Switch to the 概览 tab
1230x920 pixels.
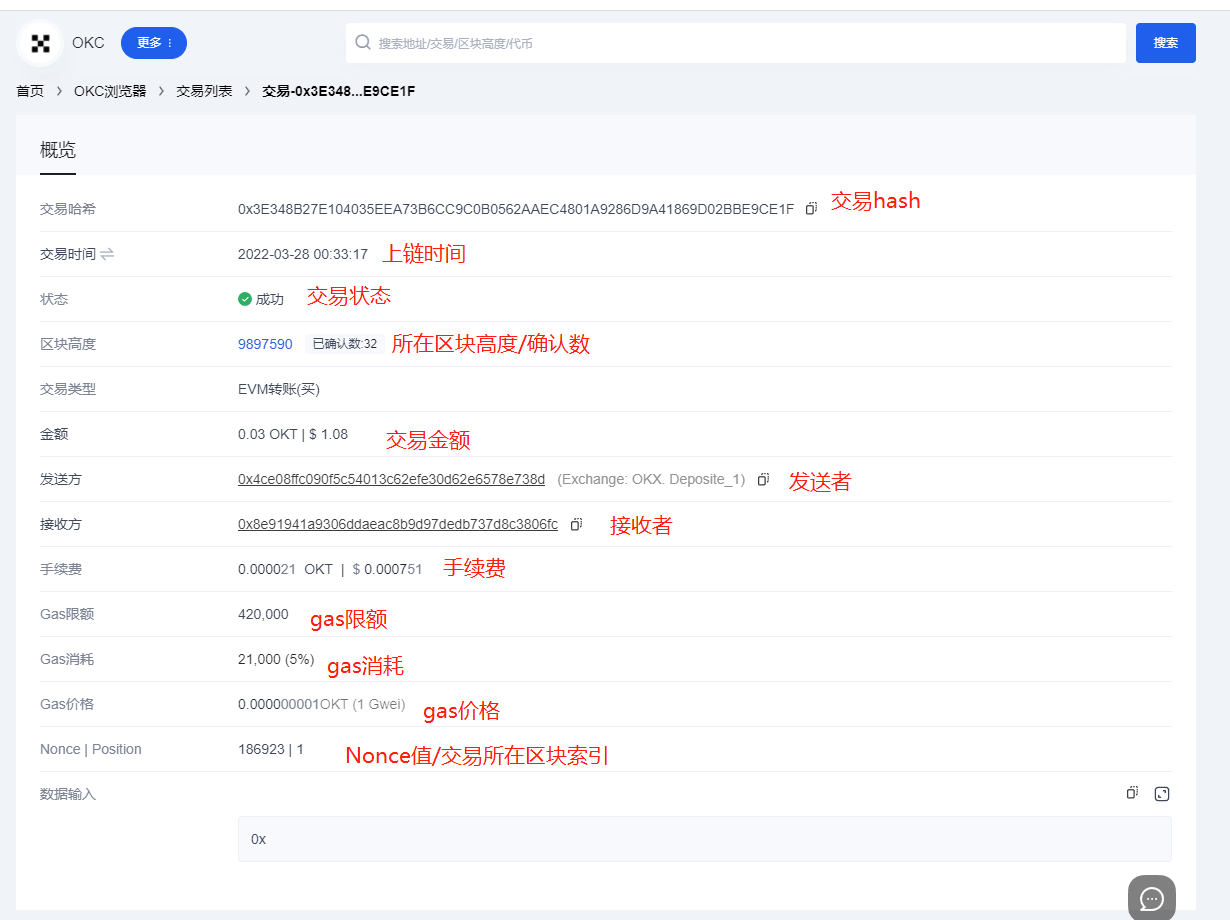pos(57,150)
